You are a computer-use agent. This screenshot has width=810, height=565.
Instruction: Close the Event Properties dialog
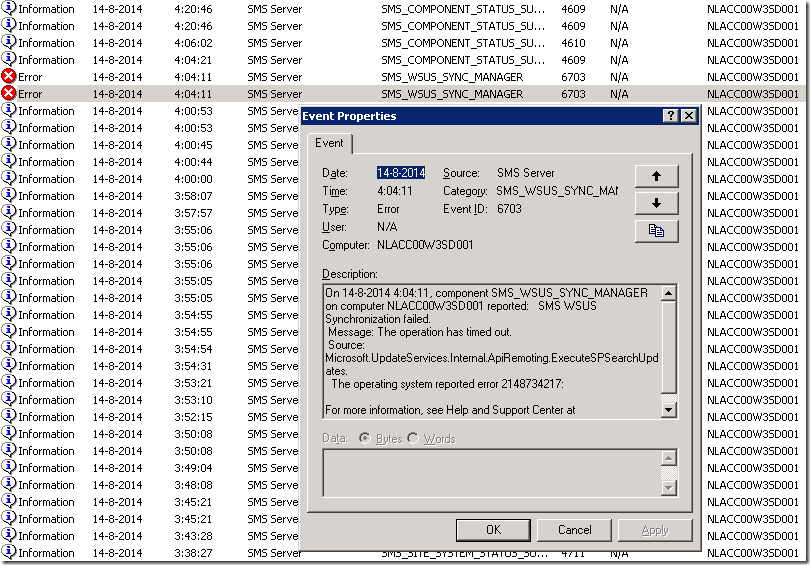(688, 116)
